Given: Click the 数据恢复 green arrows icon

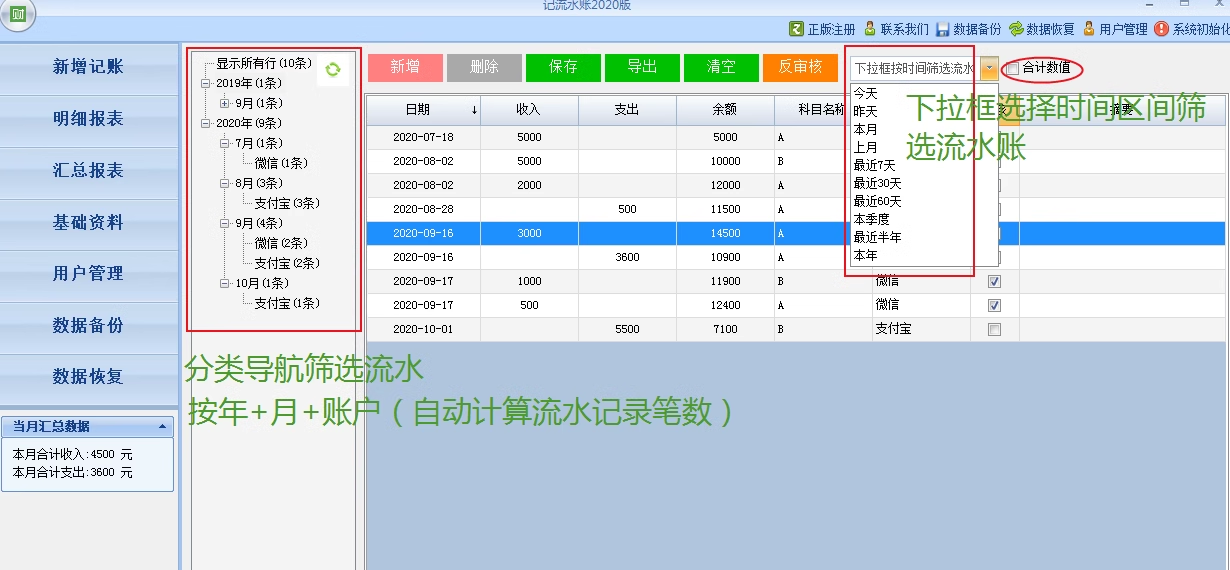Looking at the screenshot, I should pos(1016,29).
